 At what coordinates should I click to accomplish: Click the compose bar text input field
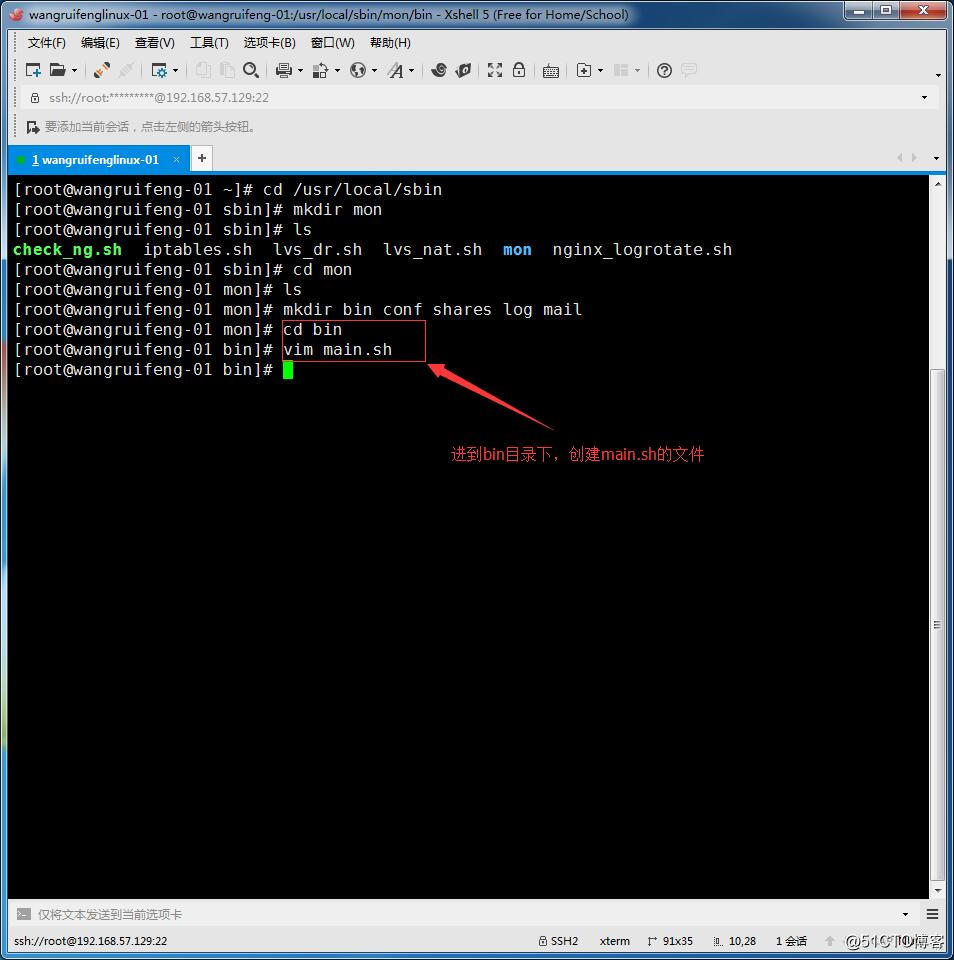point(465,915)
